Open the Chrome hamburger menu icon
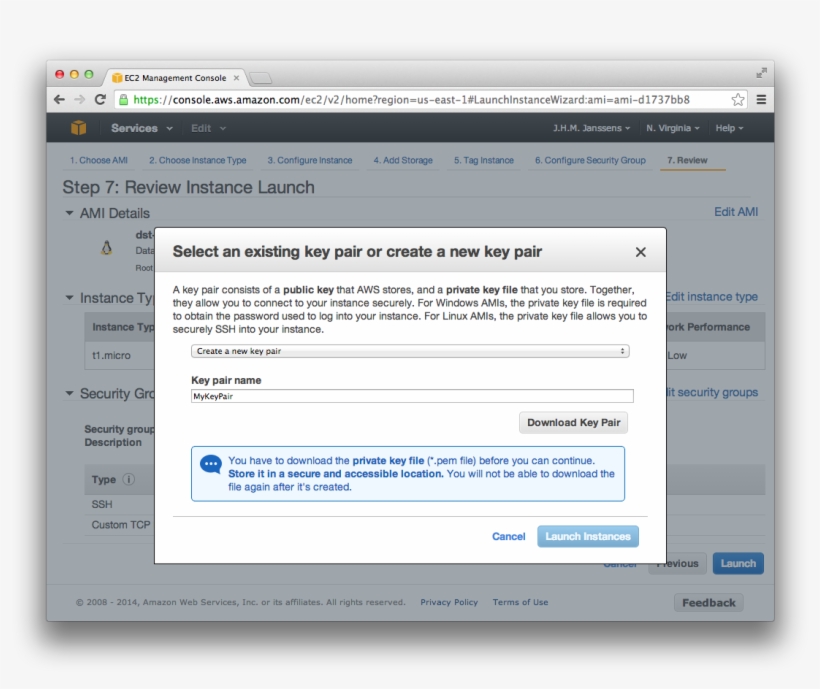The height and width of the screenshot is (689, 820). click(x=761, y=100)
